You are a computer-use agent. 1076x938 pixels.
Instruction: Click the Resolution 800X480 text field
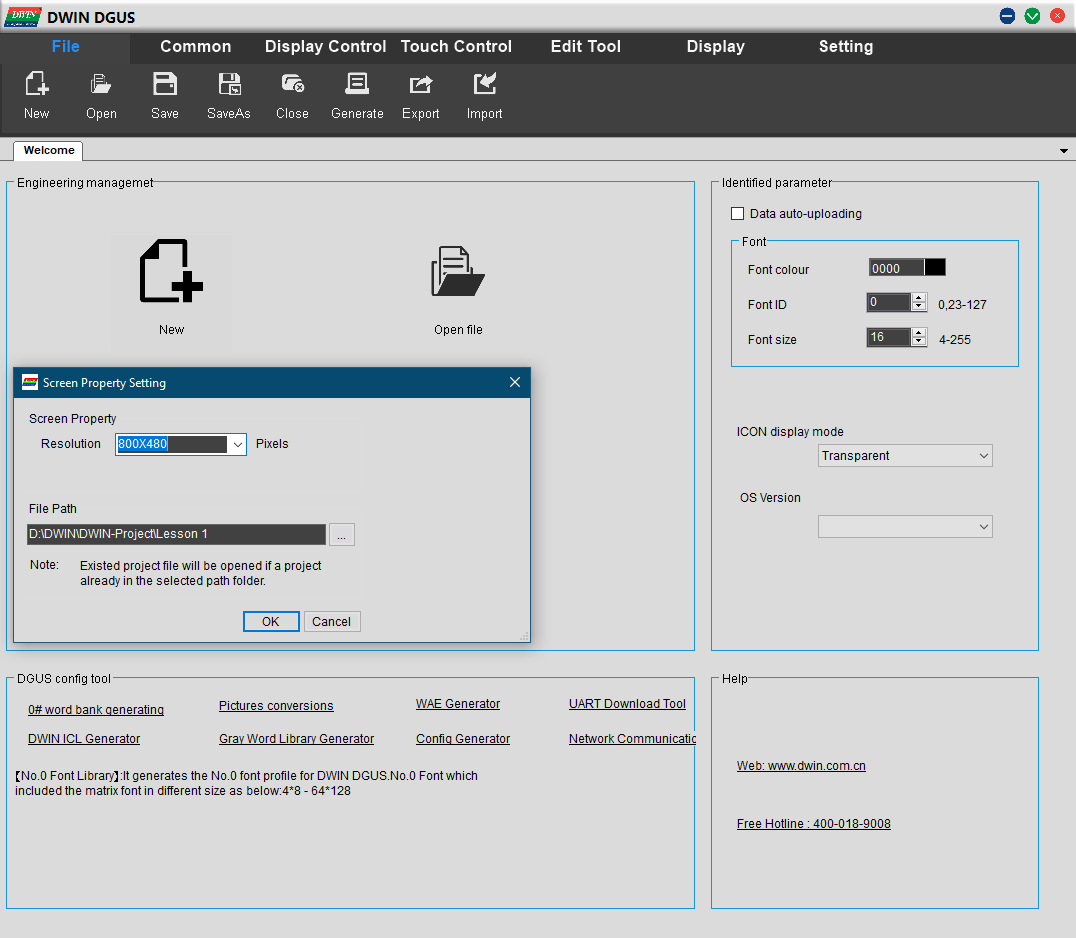click(x=172, y=445)
